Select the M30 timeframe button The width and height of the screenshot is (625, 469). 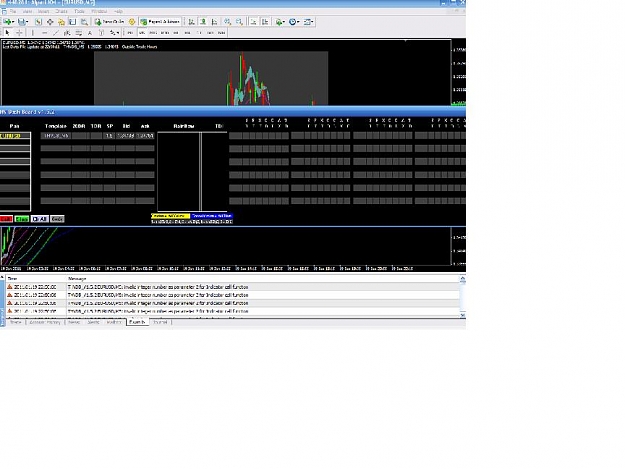(165, 33)
